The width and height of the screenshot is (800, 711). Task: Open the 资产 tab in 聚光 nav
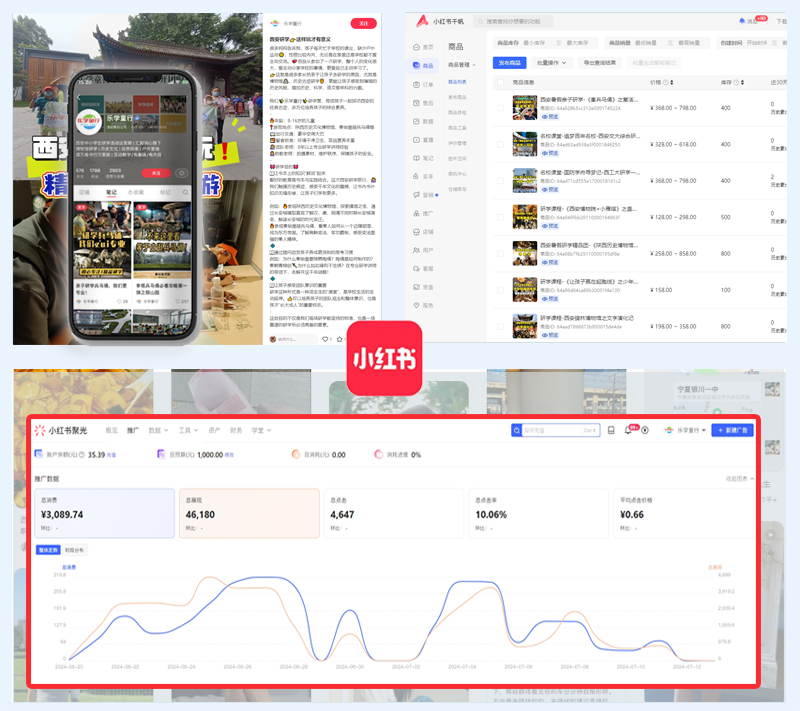point(214,430)
